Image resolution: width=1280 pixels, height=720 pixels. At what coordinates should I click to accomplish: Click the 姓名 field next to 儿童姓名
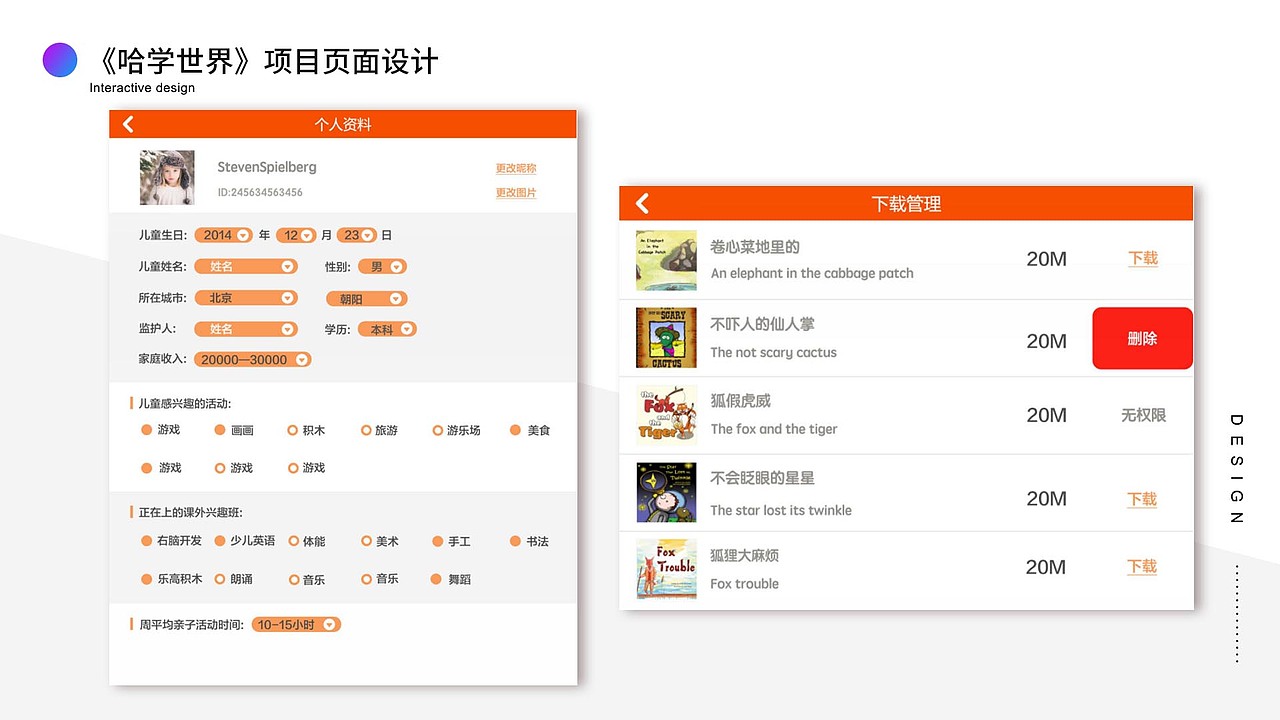point(246,266)
